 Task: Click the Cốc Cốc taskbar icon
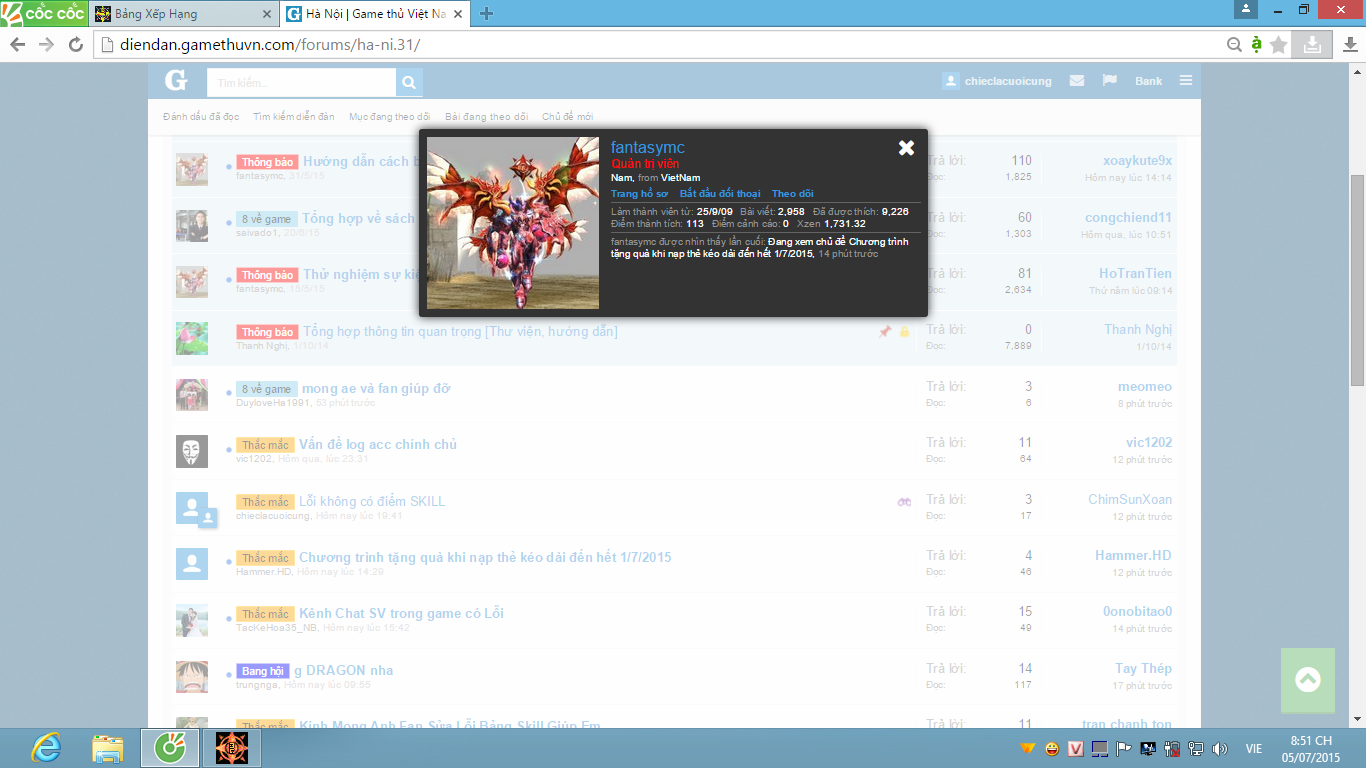[169, 748]
